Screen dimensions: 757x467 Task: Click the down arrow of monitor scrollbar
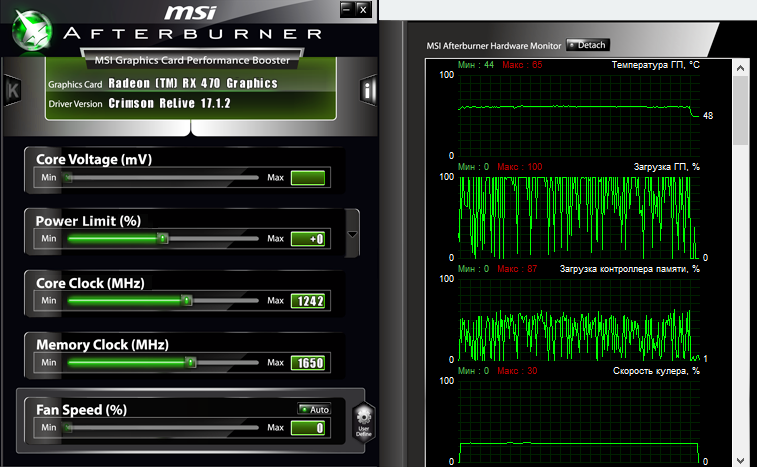pos(740,461)
